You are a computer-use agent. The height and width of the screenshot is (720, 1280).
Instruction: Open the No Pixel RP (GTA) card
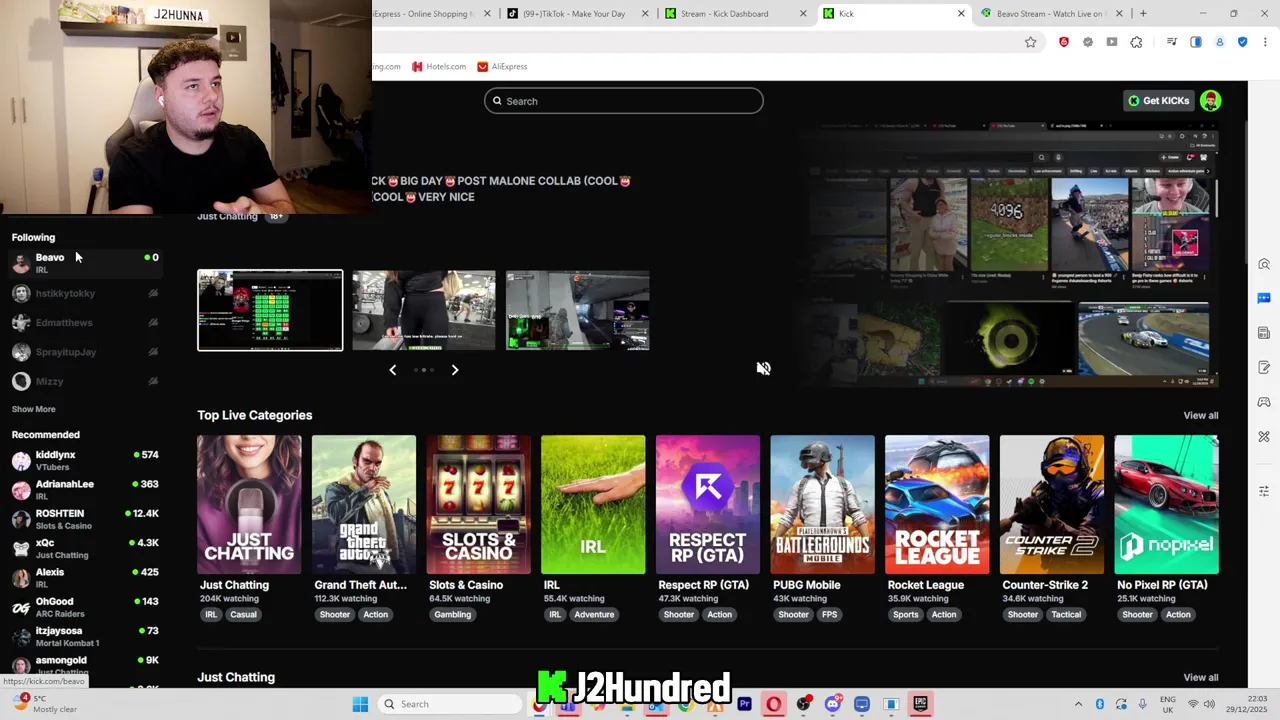[x=1166, y=504]
